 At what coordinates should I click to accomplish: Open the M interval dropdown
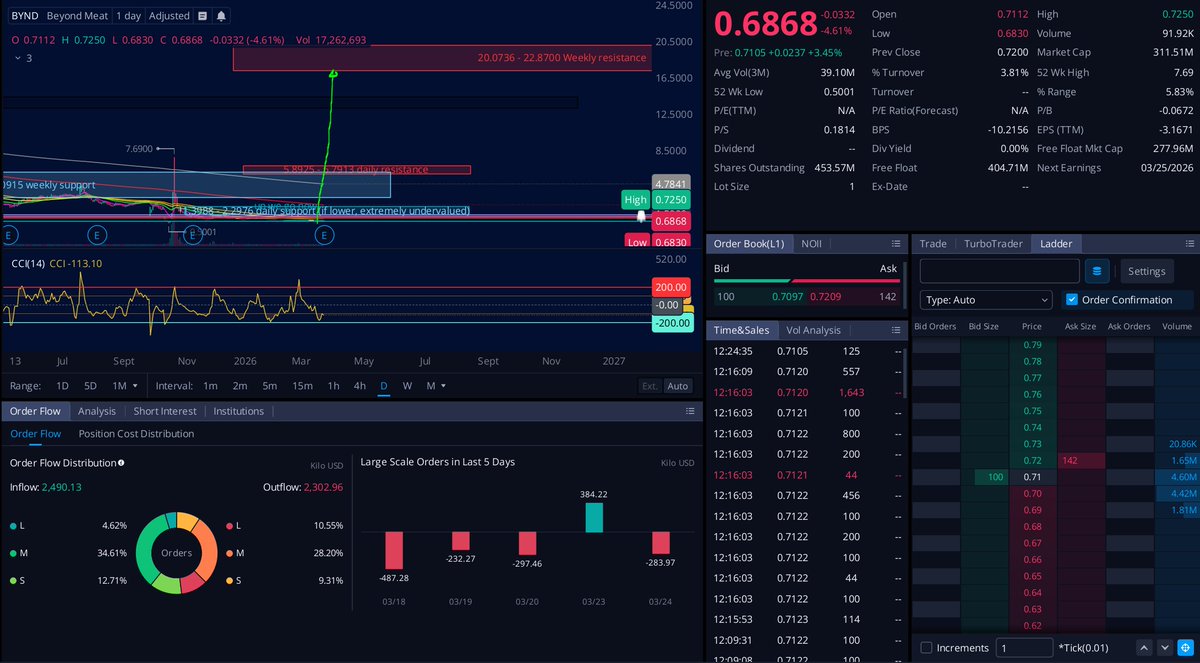tap(436, 386)
